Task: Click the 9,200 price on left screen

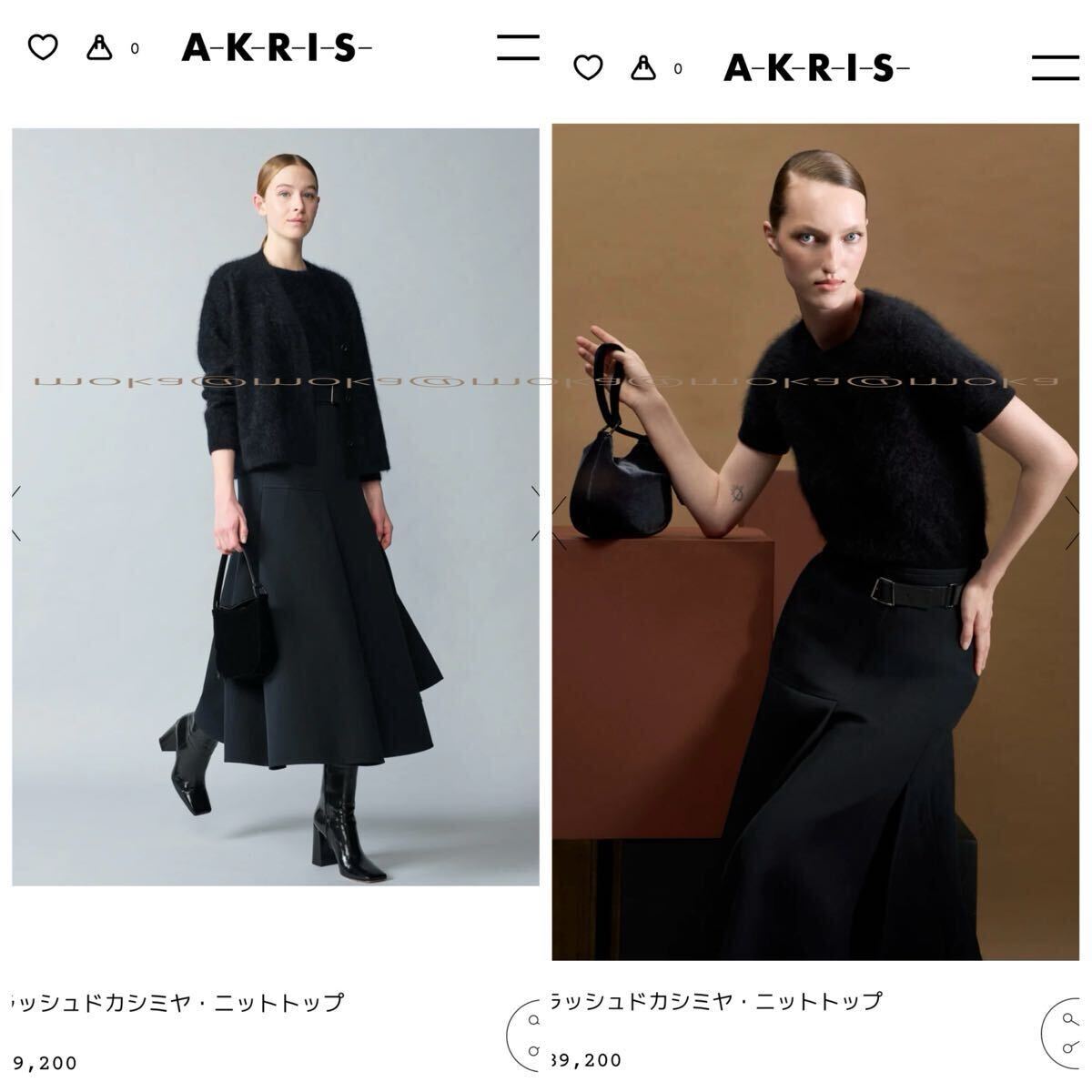Action: point(45,1062)
